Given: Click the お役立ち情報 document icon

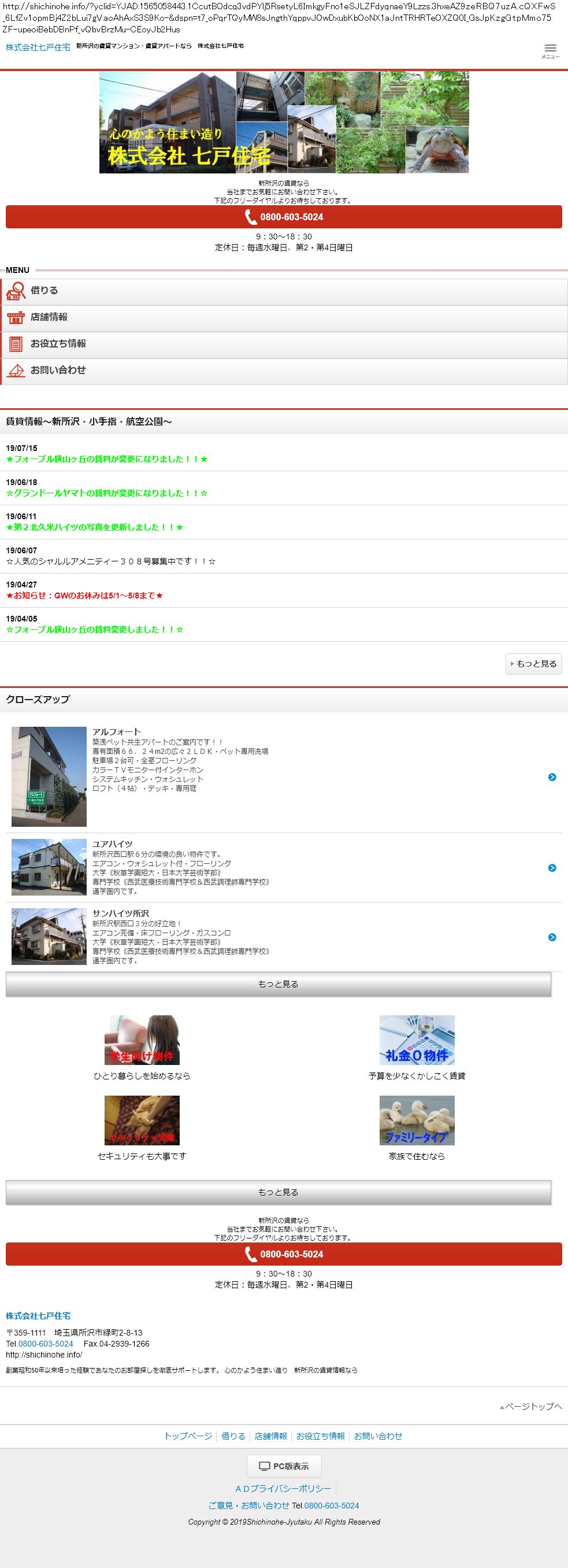Looking at the screenshot, I should pos(16,345).
